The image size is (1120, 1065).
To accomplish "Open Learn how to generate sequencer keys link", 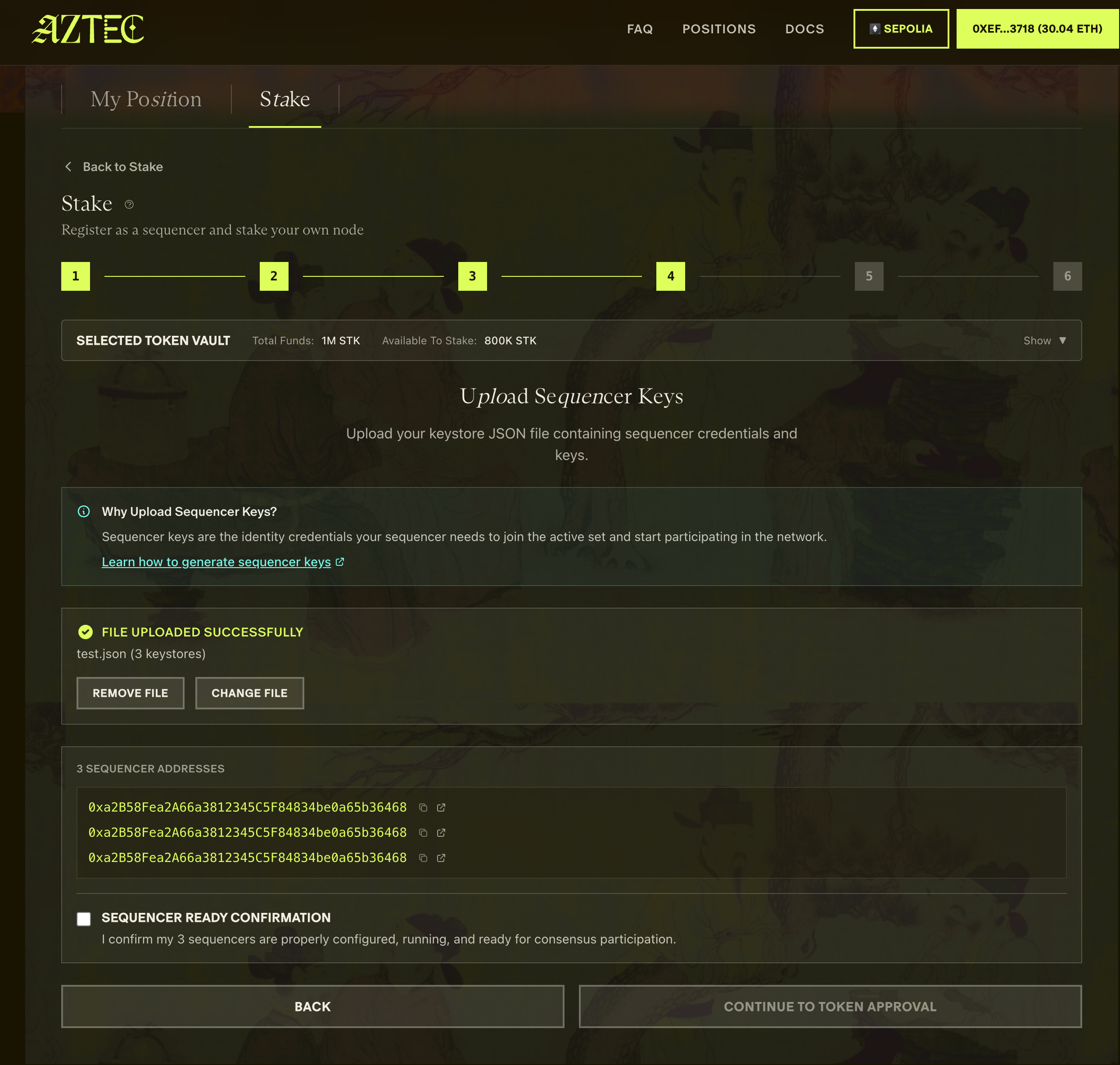I will (216, 562).
